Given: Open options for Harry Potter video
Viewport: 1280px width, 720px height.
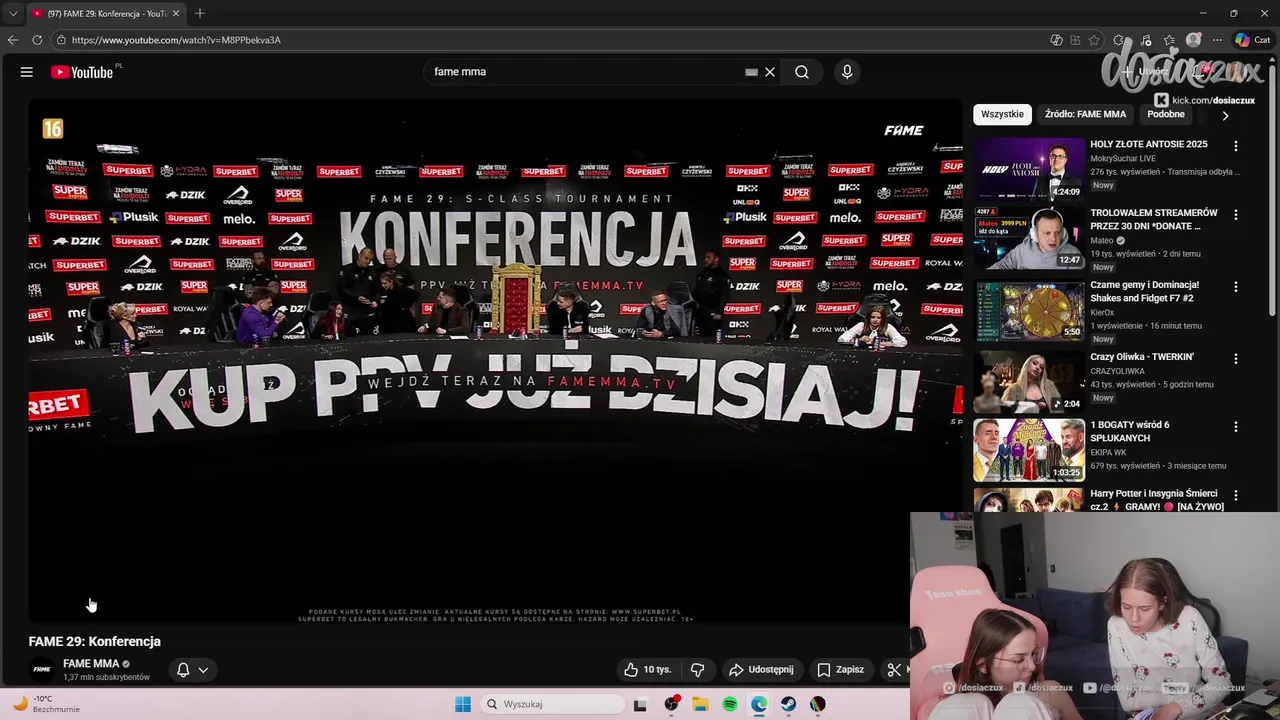Looking at the screenshot, I should pos(1236,496).
